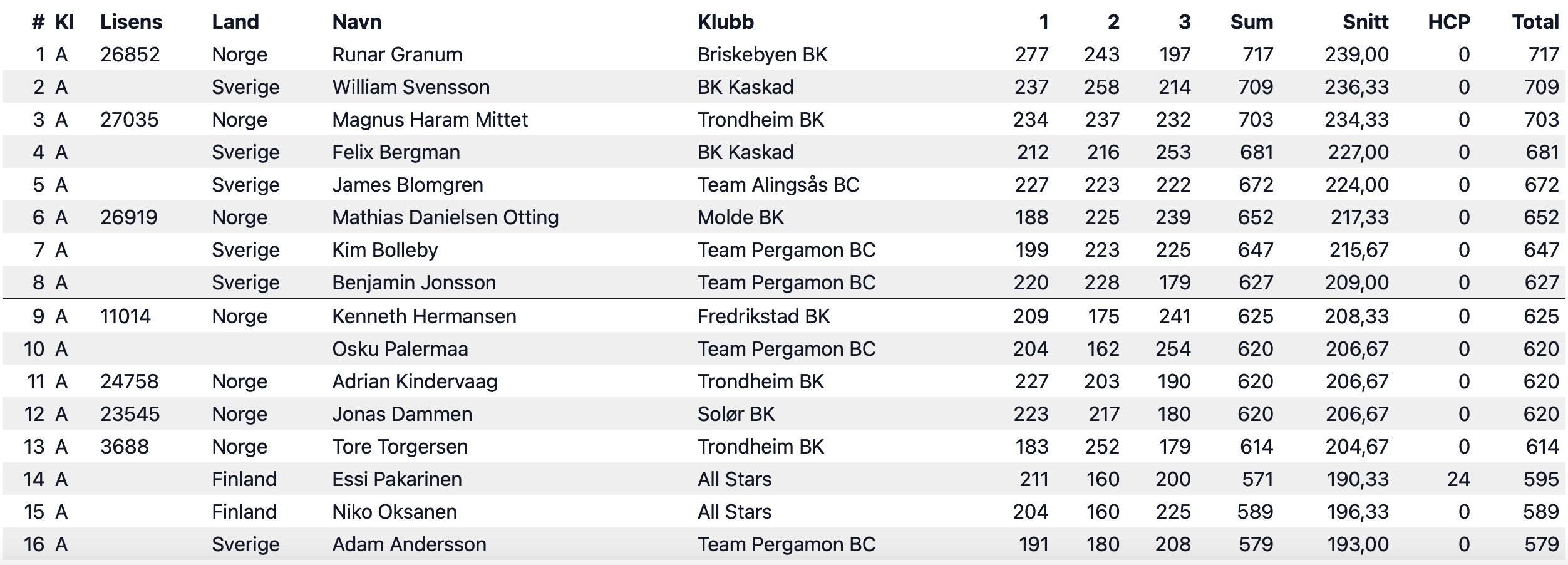This screenshot has width=1568, height=565.
Task: Open player Runar Granum's name
Action: point(397,54)
